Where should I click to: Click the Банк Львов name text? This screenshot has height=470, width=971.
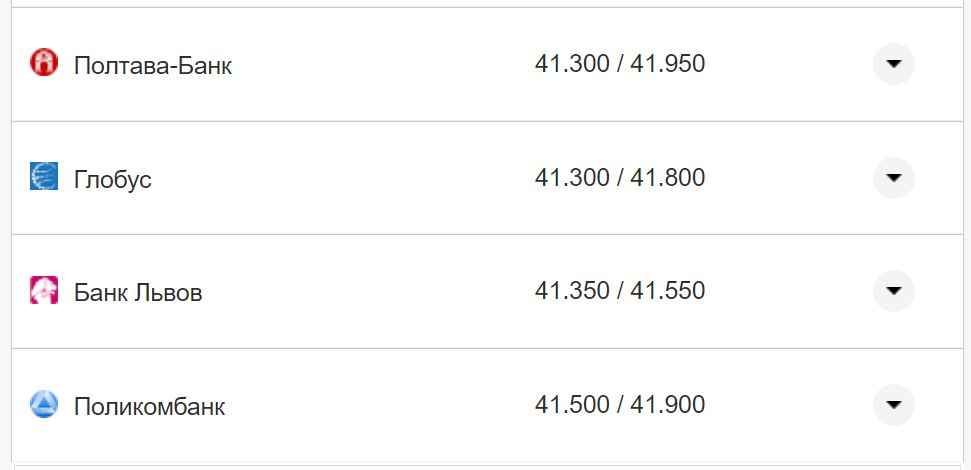(x=138, y=293)
